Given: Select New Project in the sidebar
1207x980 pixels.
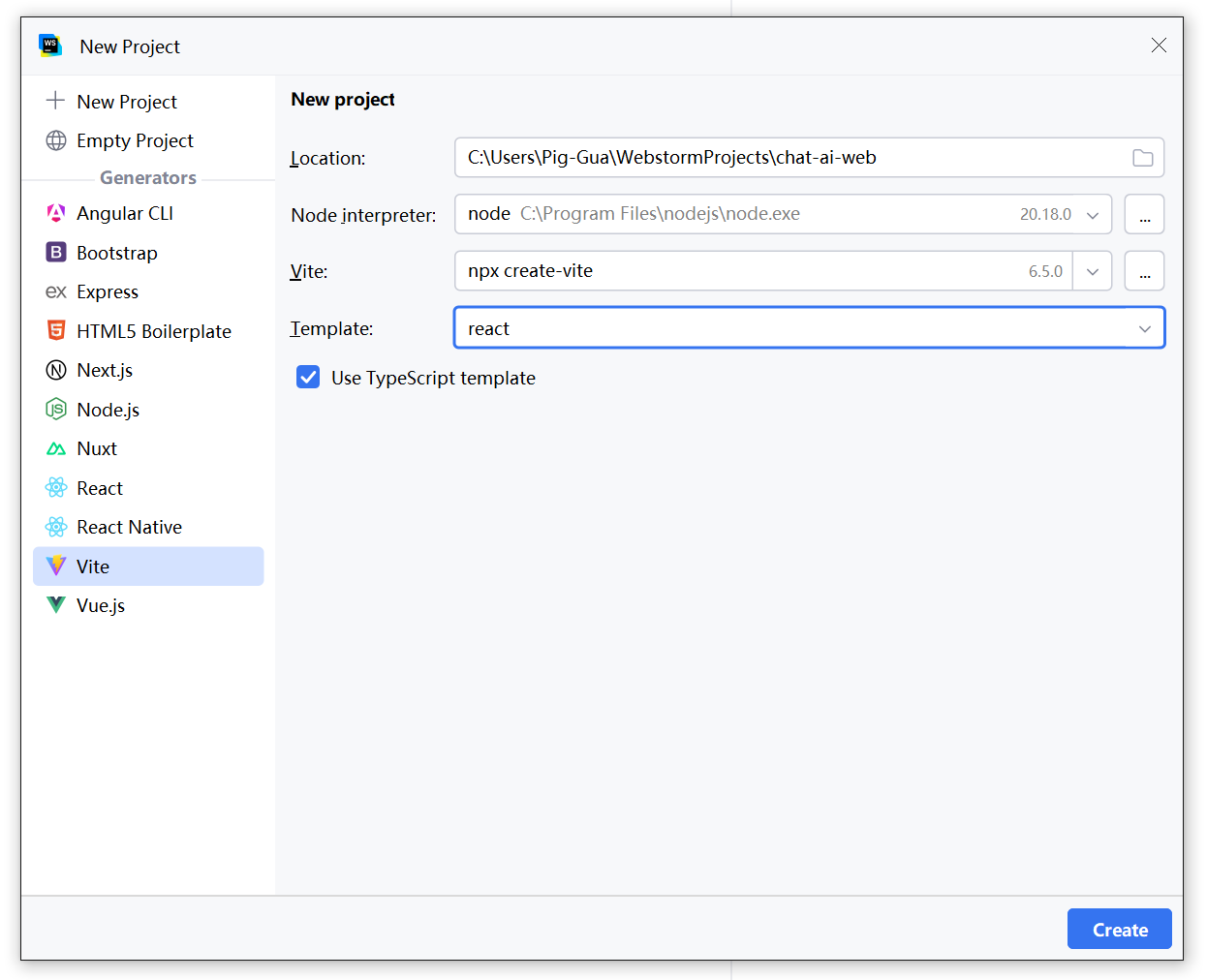Looking at the screenshot, I should (x=148, y=102).
